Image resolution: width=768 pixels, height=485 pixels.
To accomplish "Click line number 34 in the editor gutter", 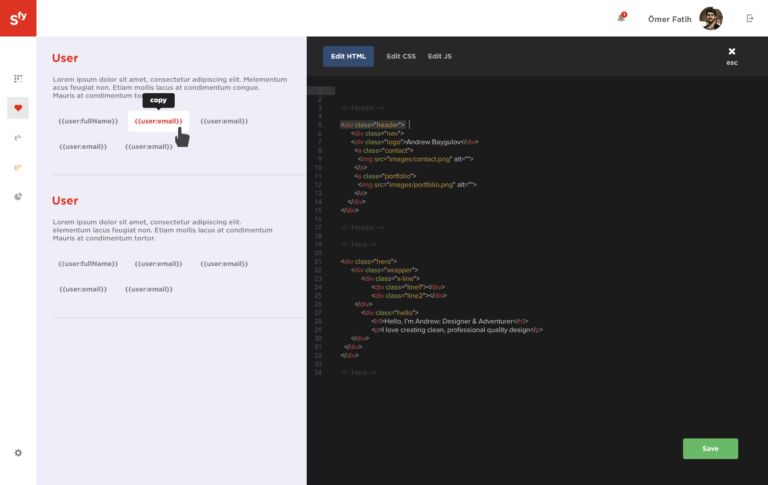I will click(x=318, y=373).
